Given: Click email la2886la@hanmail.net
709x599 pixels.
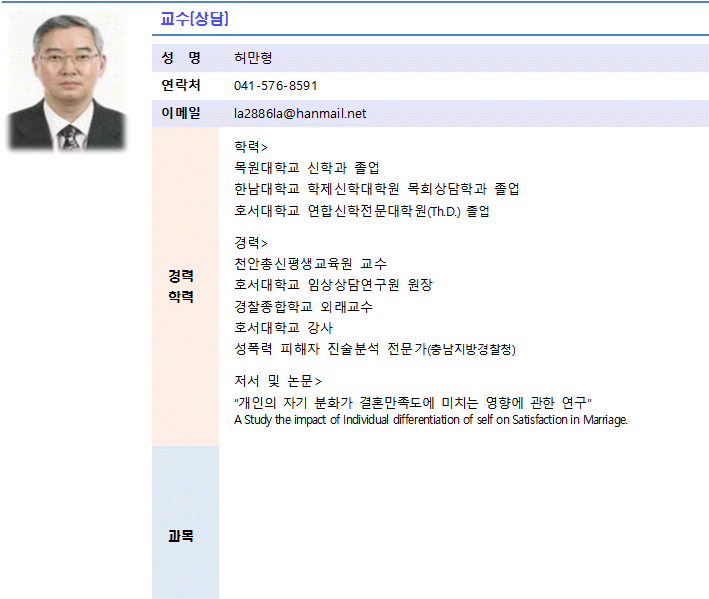Looking at the screenshot, I should [x=300, y=113].
